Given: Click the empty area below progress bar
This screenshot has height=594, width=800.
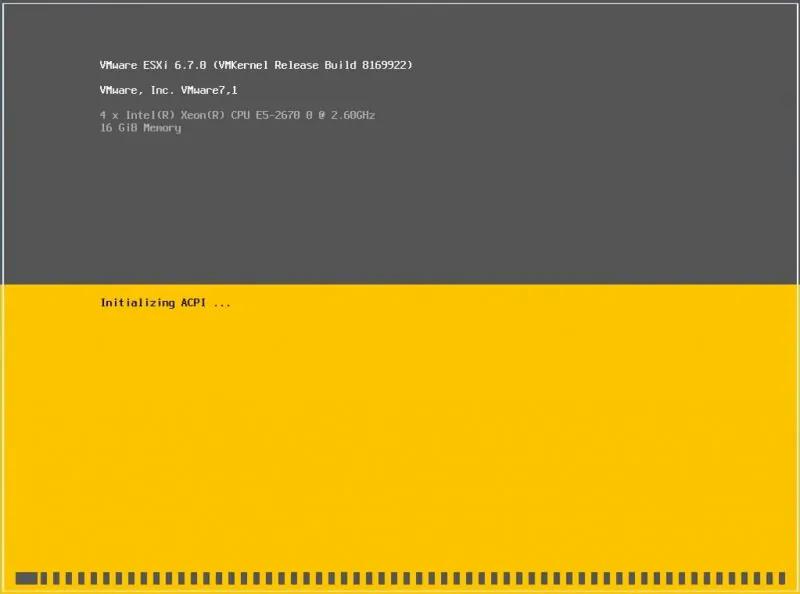Looking at the screenshot, I should (400, 590).
